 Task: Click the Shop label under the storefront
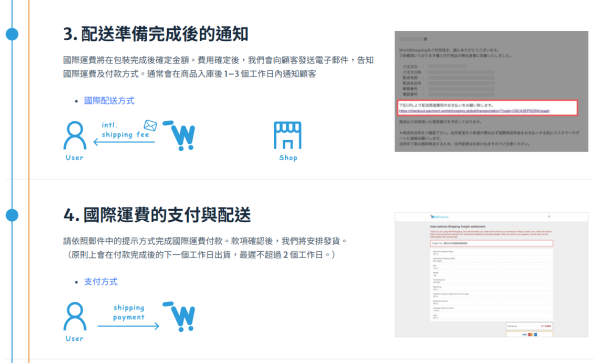tap(288, 158)
